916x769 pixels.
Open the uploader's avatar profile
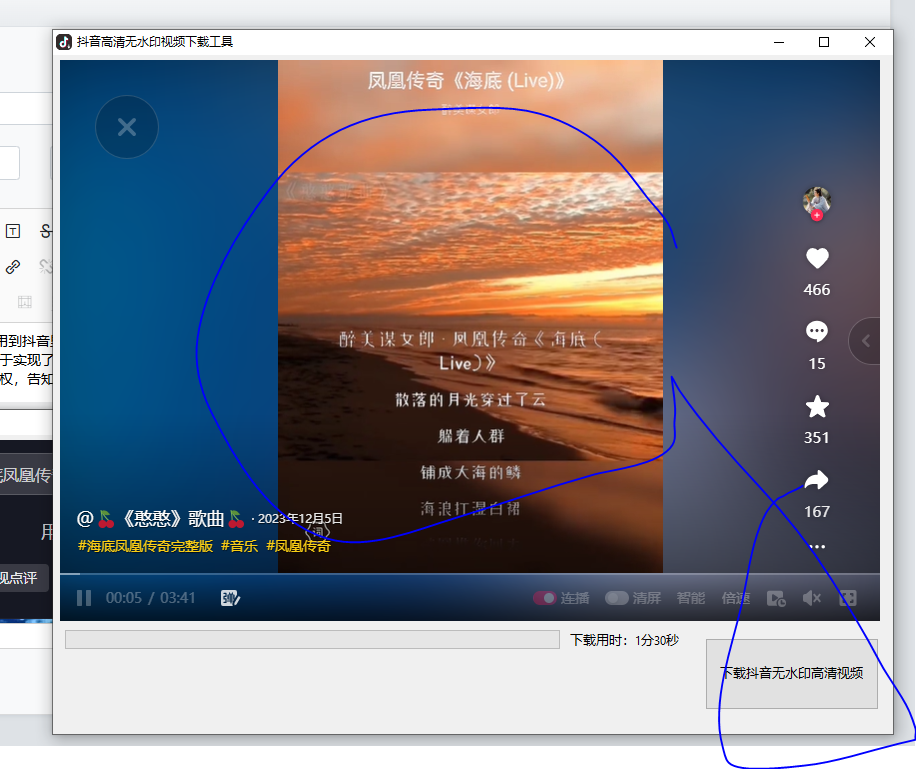(817, 200)
